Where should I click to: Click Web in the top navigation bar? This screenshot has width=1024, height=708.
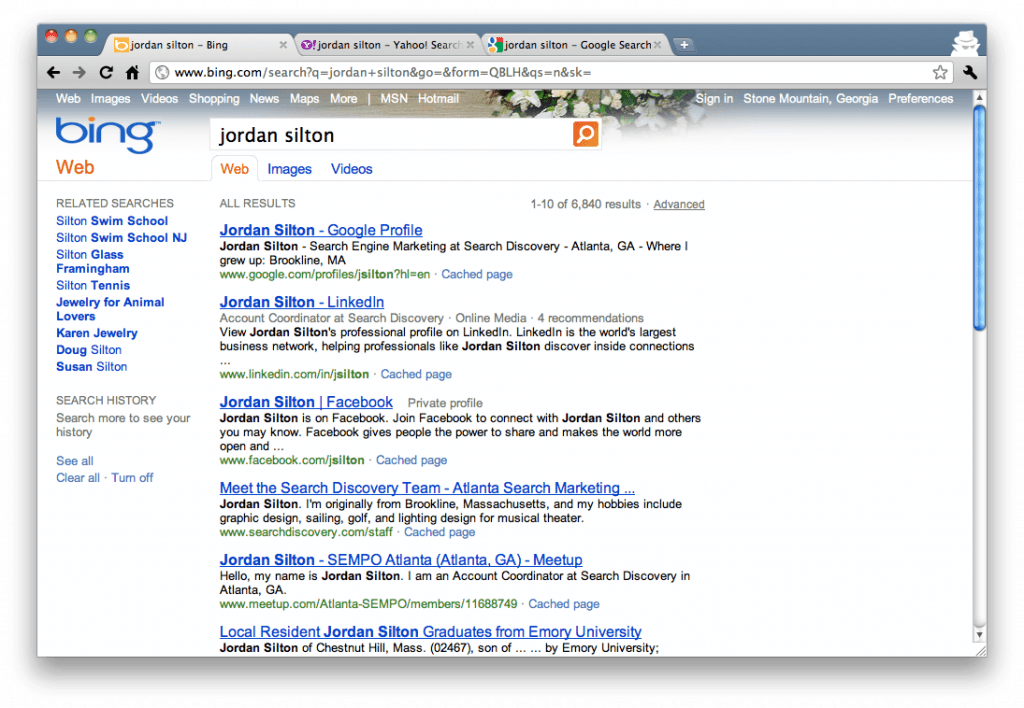pos(68,99)
